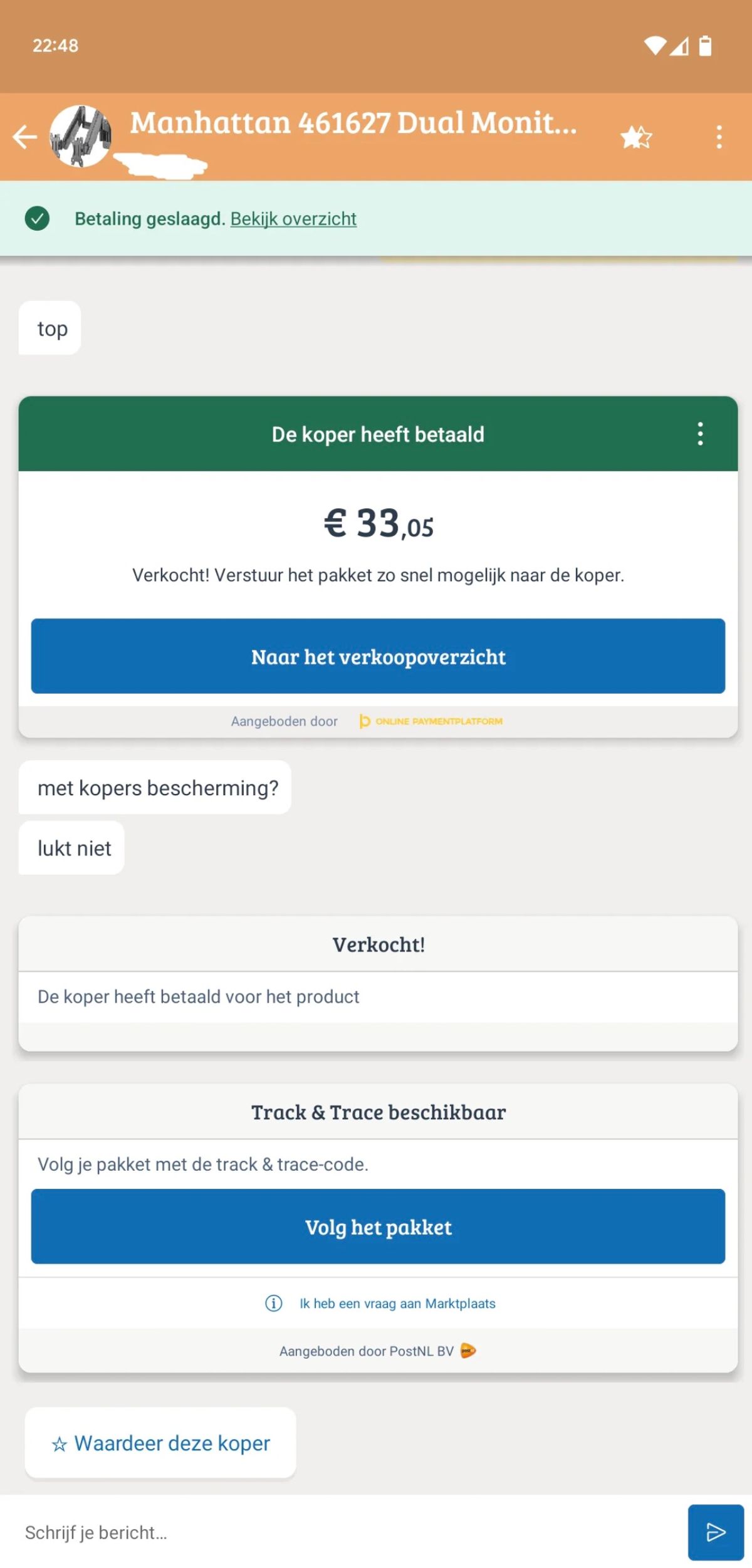The image size is (752, 1568).
Task: Tap the star icon in Waardeer button
Action: tap(60, 1445)
